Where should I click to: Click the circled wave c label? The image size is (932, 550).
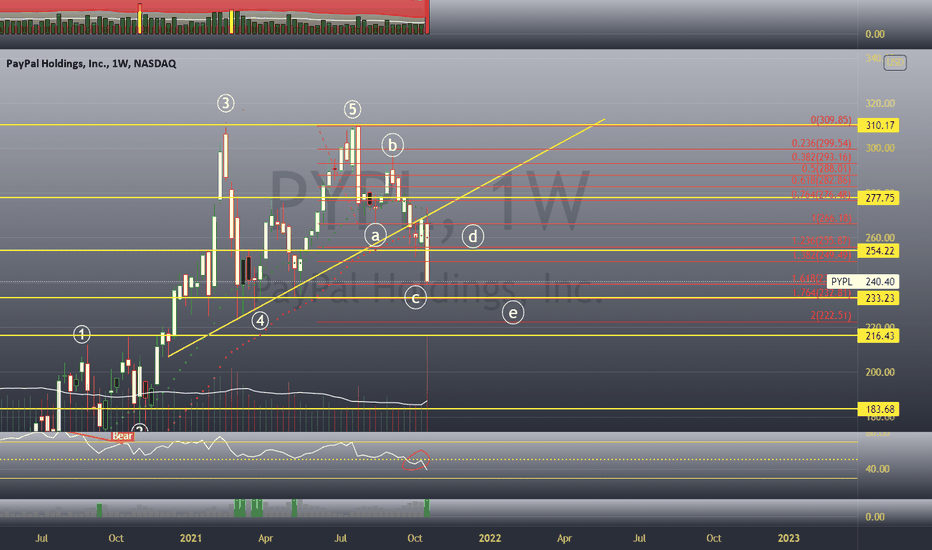click(x=415, y=297)
